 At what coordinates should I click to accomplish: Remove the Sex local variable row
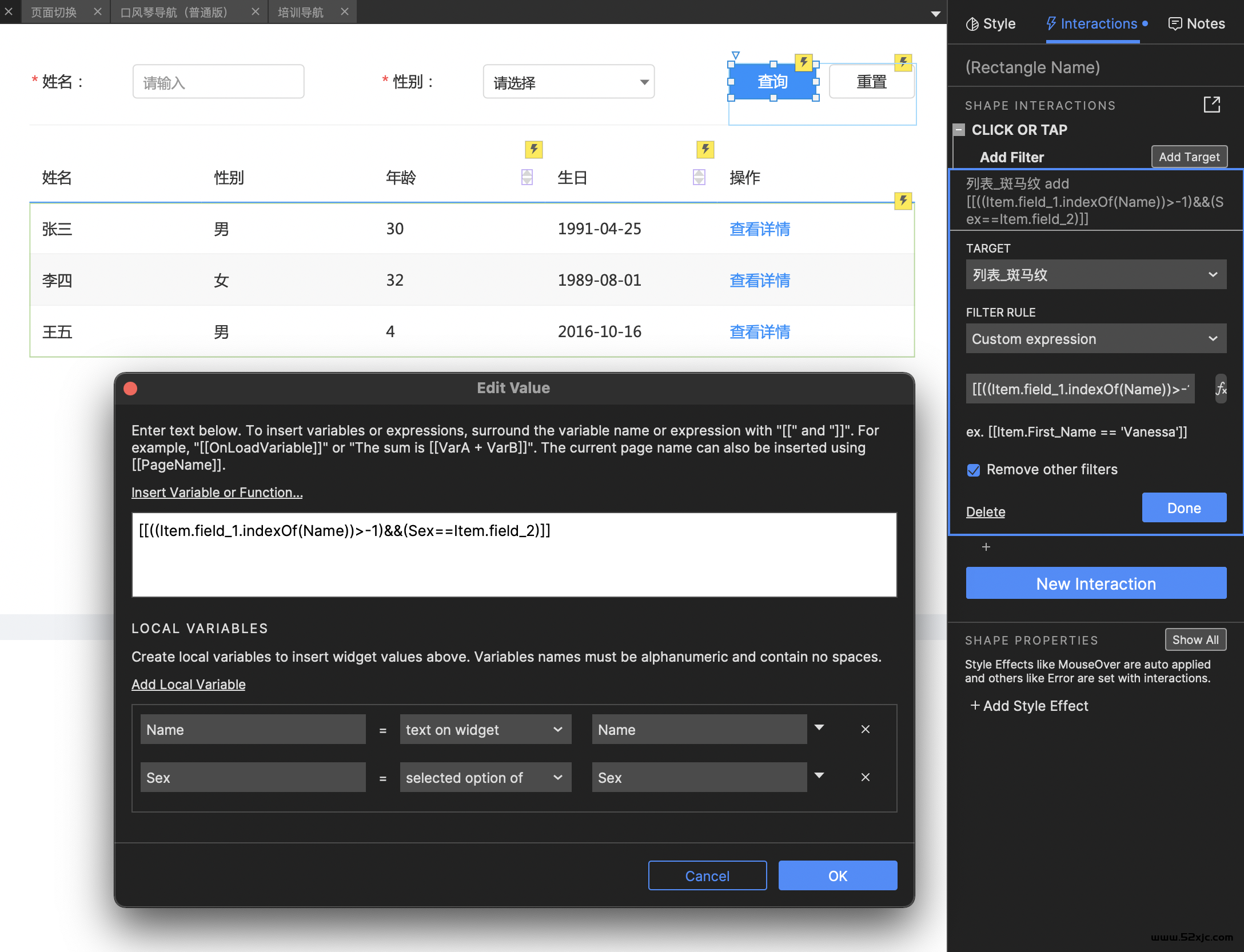click(865, 777)
